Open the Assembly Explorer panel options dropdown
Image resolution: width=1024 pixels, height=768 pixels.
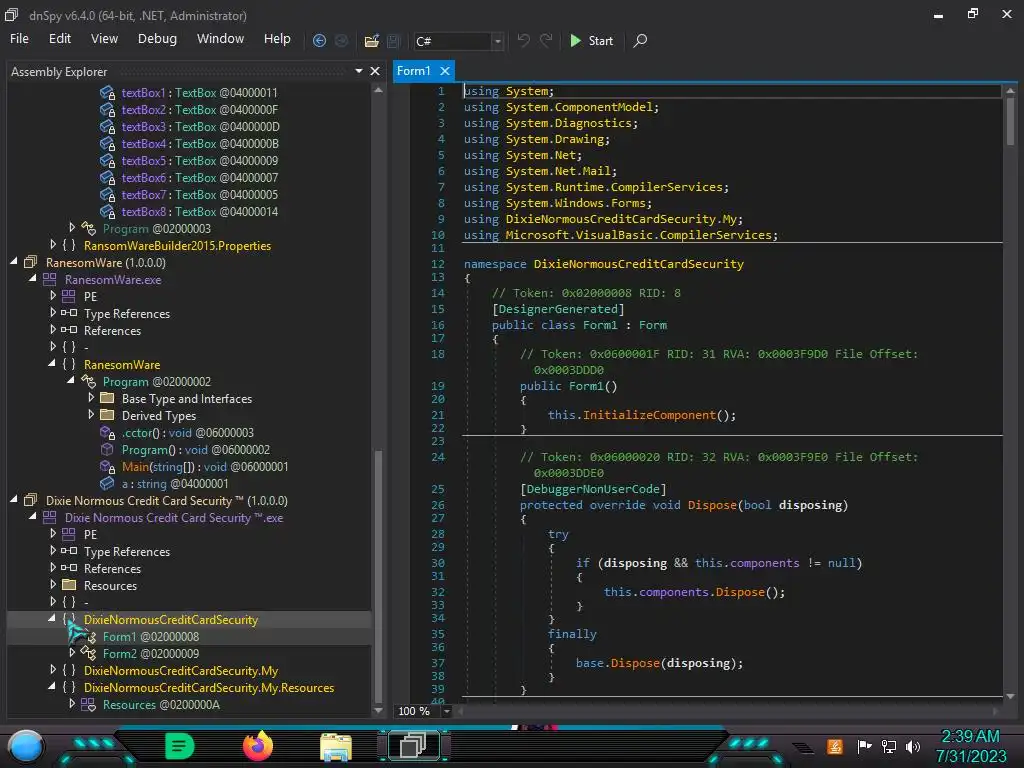(359, 71)
